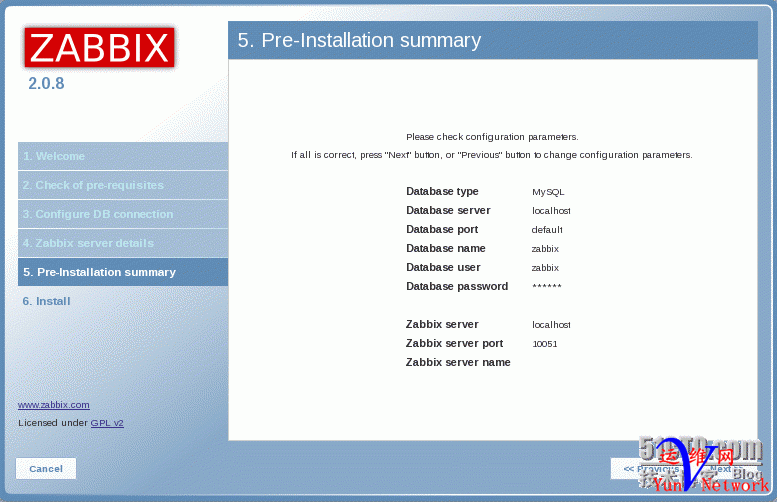This screenshot has width=777, height=502.
Task: Click the MySQL value
Action: pyautogui.click(x=548, y=192)
